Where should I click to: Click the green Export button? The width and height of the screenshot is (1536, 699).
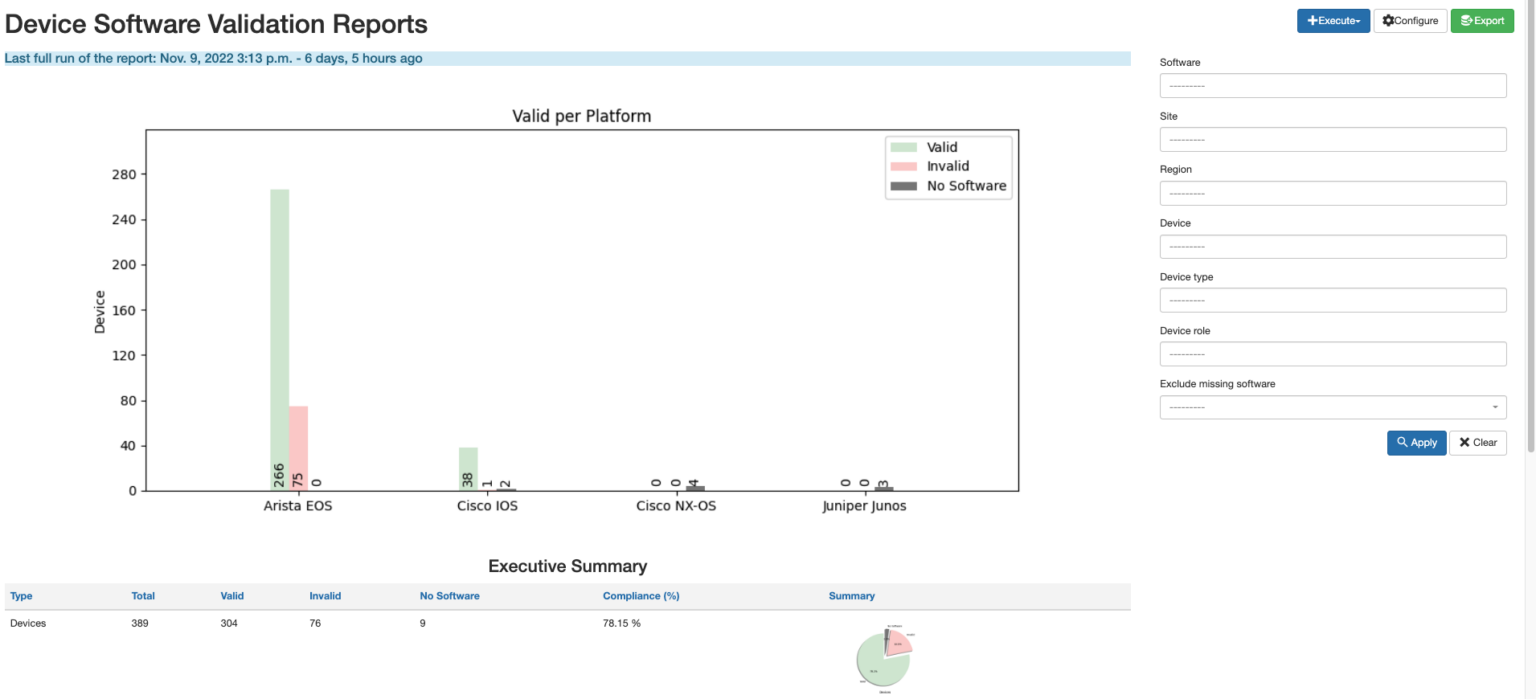[x=1482, y=20]
